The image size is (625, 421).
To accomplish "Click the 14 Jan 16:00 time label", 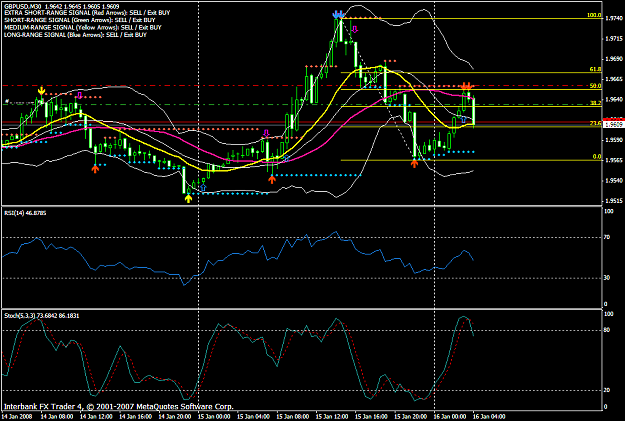I will click(x=136, y=417).
